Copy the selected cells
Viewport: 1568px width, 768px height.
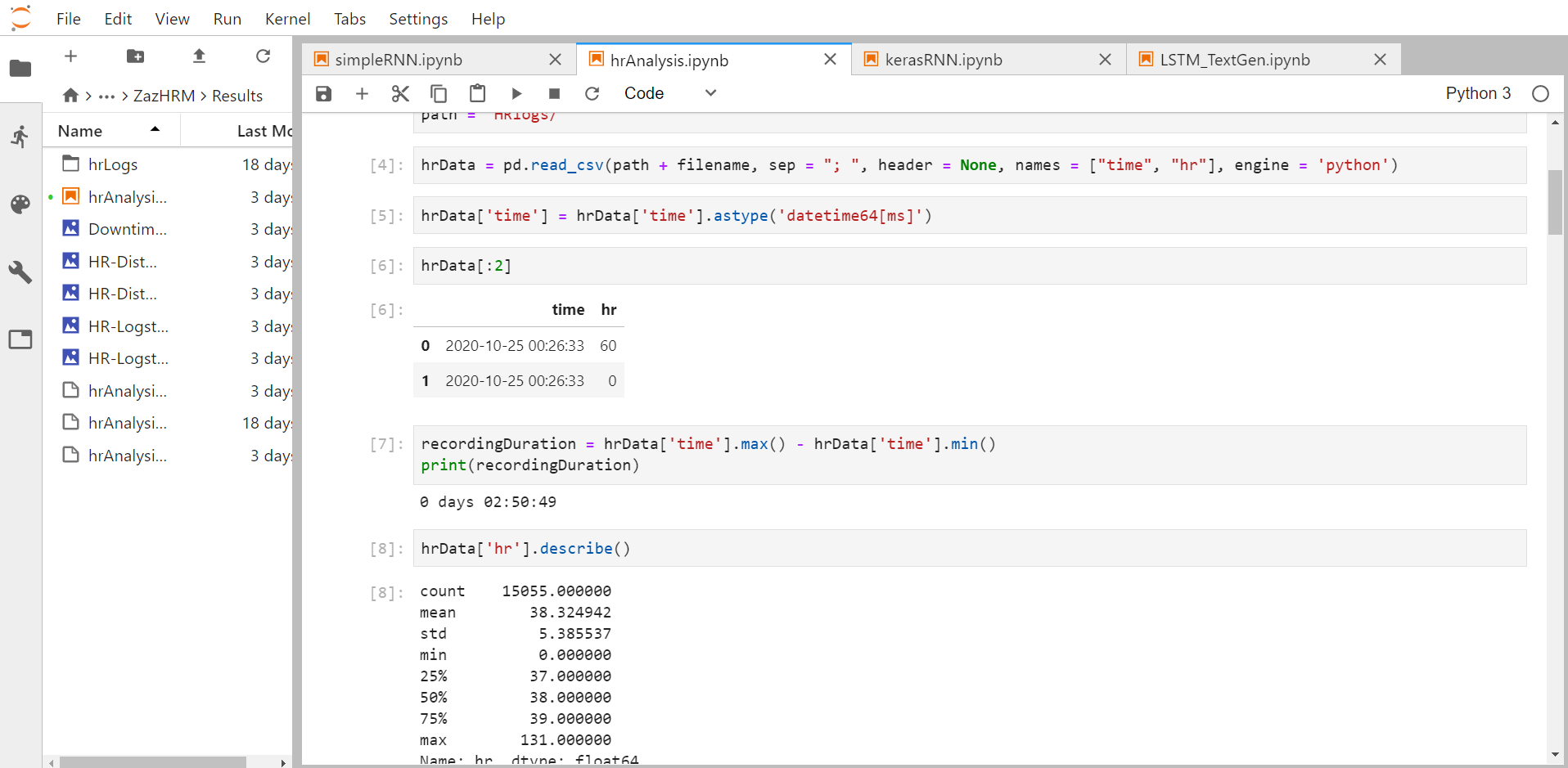(439, 93)
